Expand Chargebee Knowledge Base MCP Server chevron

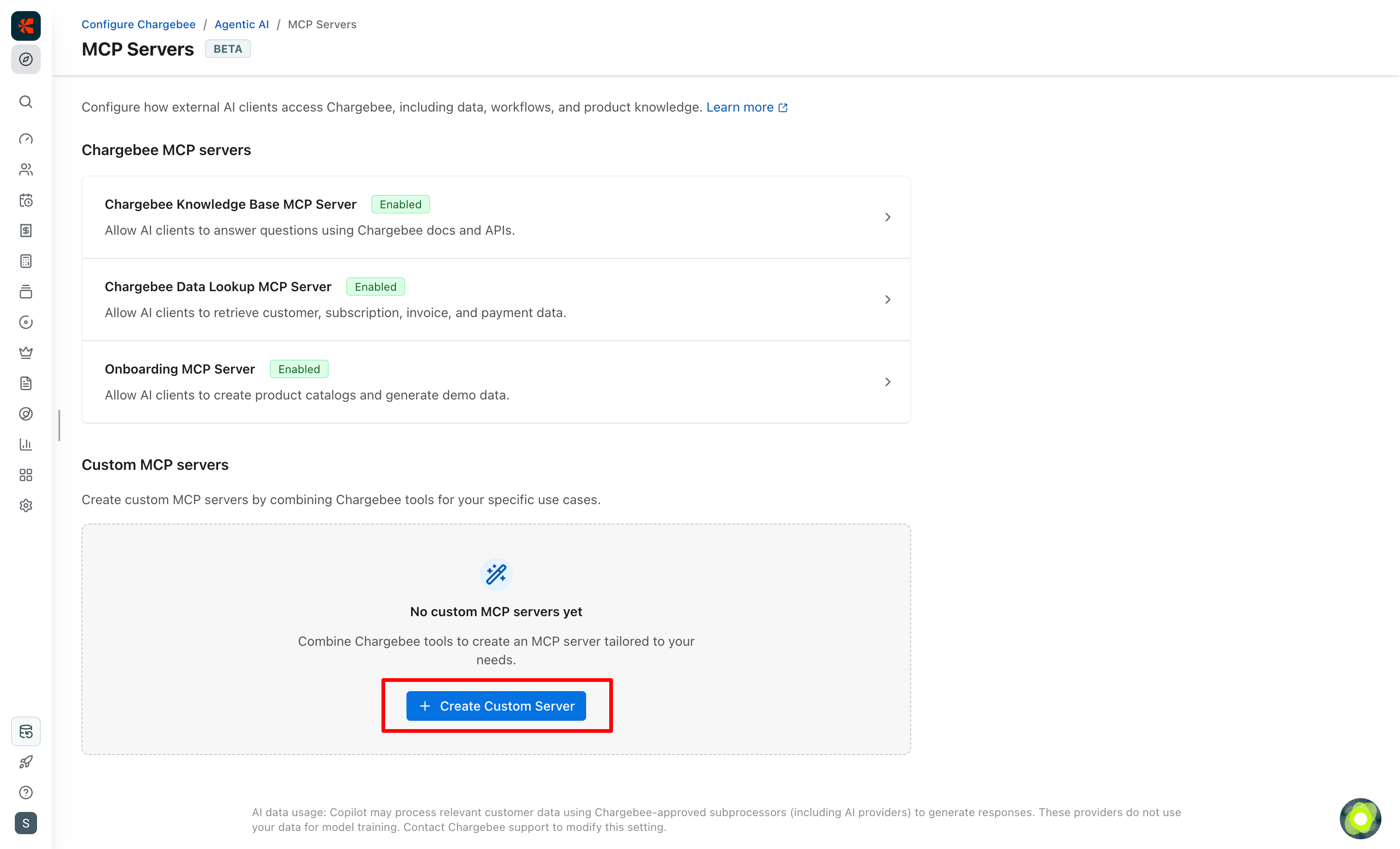(x=887, y=217)
